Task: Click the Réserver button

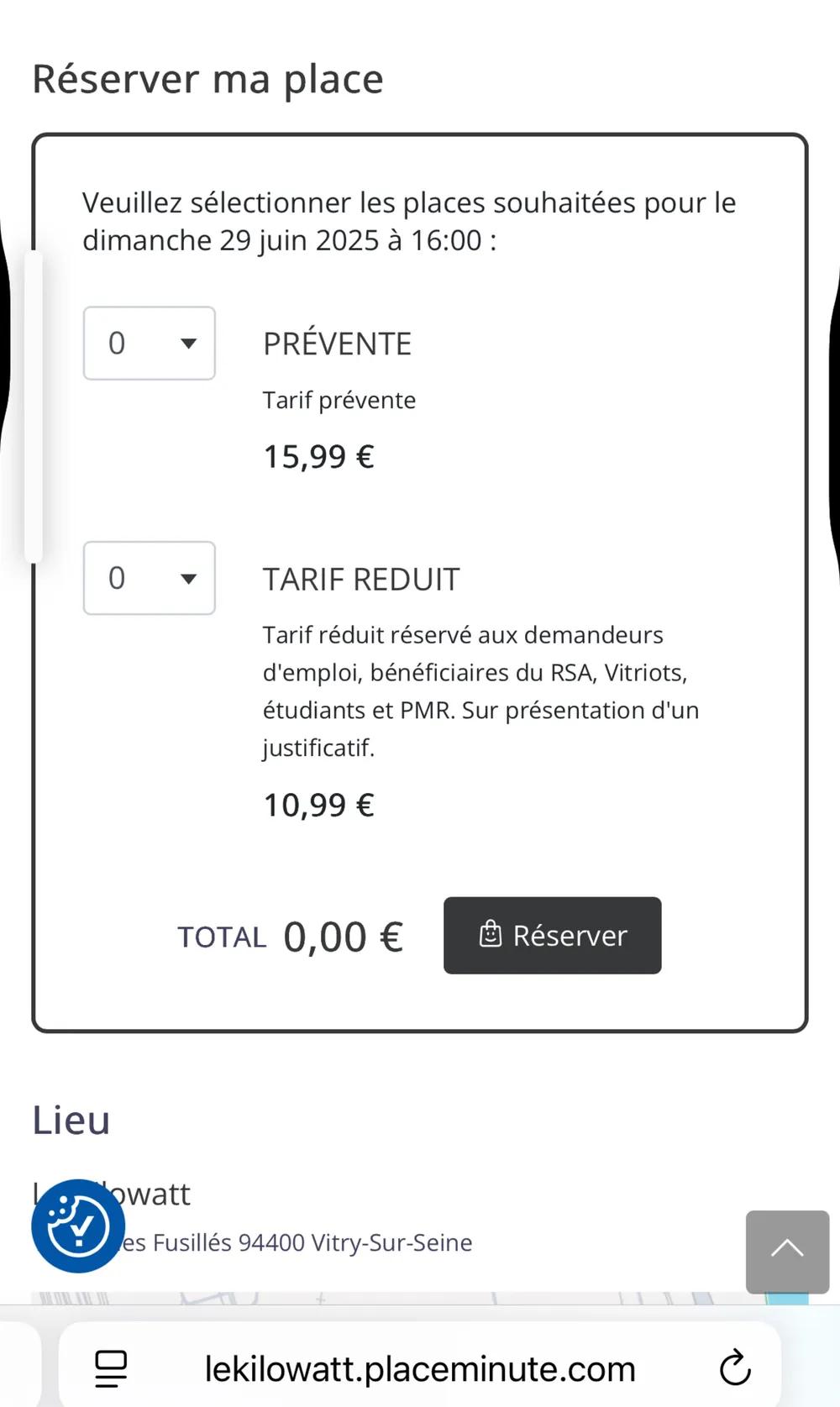Action: (x=552, y=936)
